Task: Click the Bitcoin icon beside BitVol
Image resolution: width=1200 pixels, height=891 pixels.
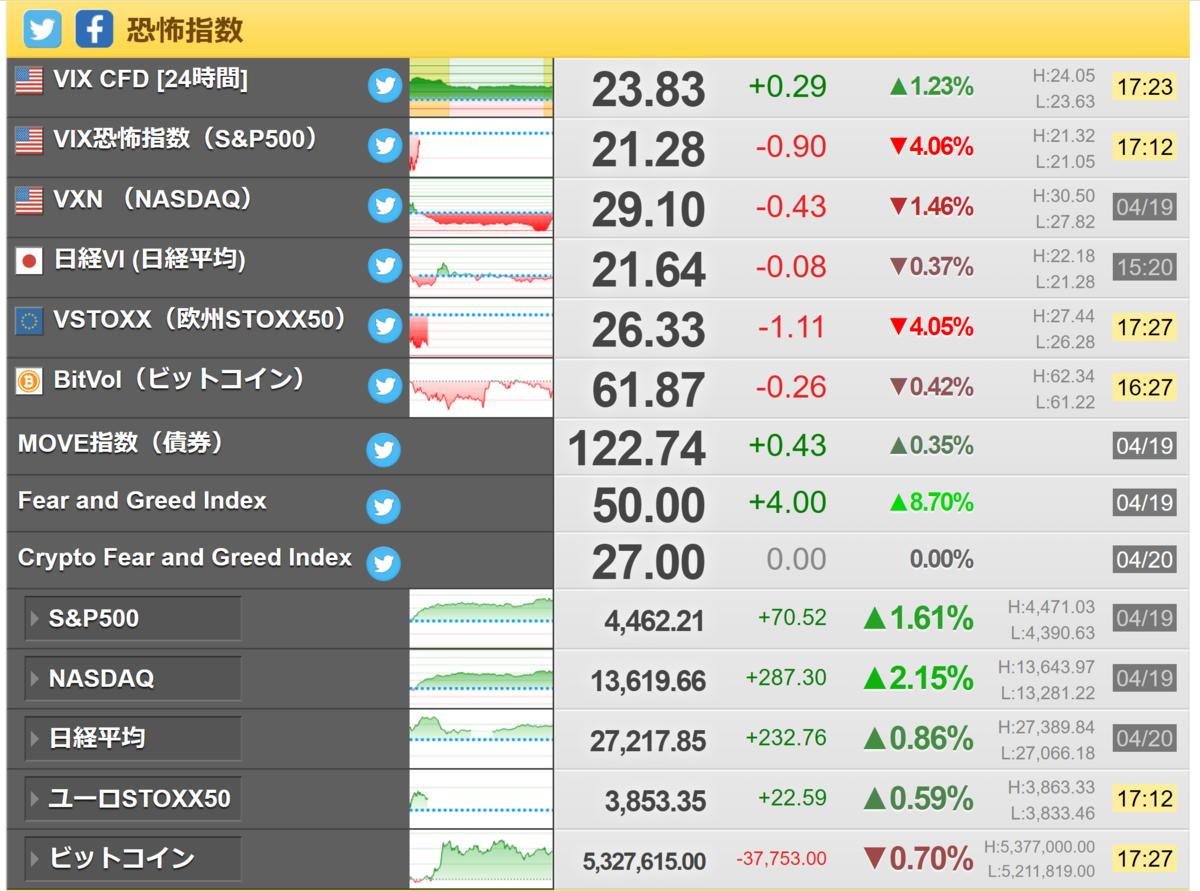Action: click(x=29, y=381)
